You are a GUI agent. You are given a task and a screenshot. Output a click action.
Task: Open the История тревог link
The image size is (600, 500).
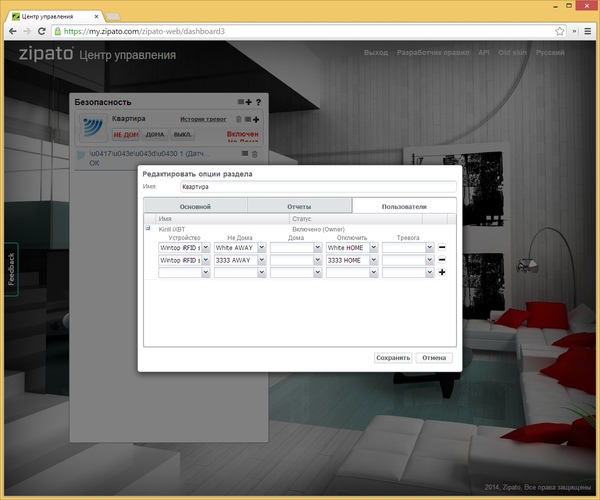(203, 119)
